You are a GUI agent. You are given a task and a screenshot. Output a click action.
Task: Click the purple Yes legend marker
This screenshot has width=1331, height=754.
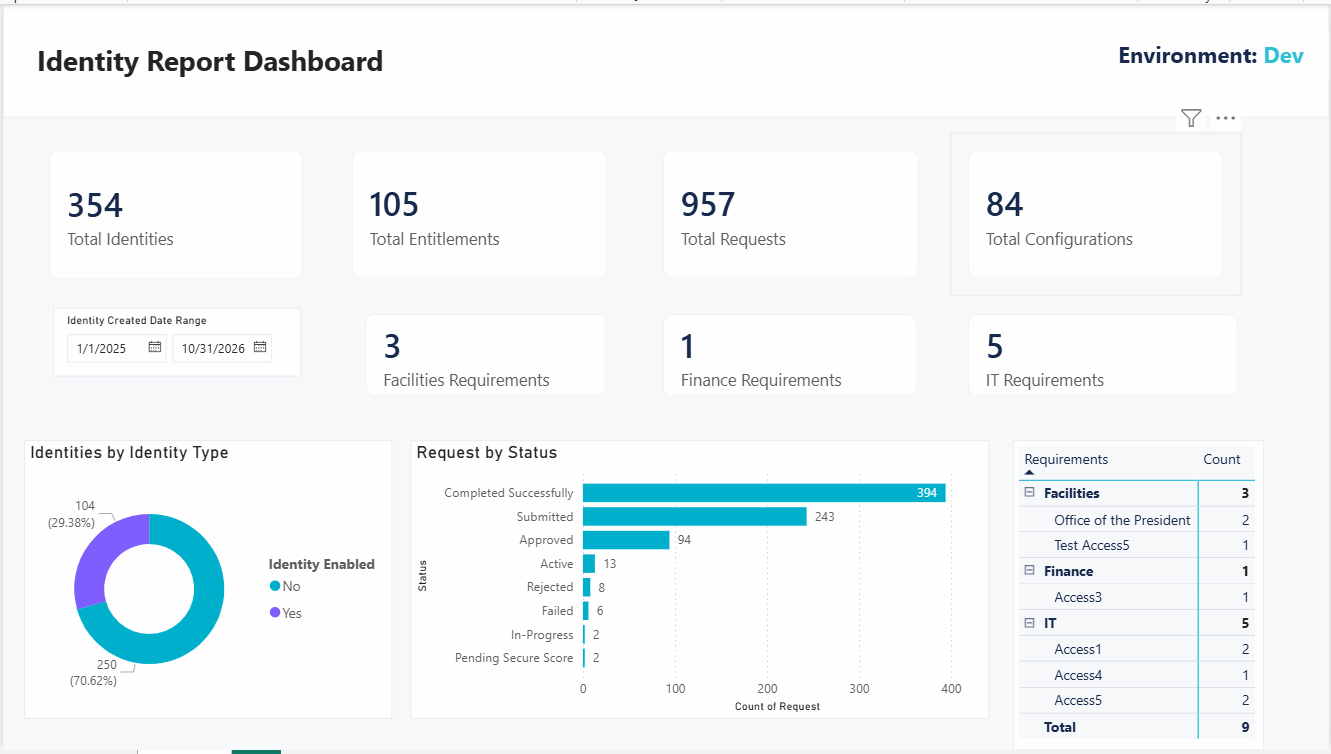(275, 613)
